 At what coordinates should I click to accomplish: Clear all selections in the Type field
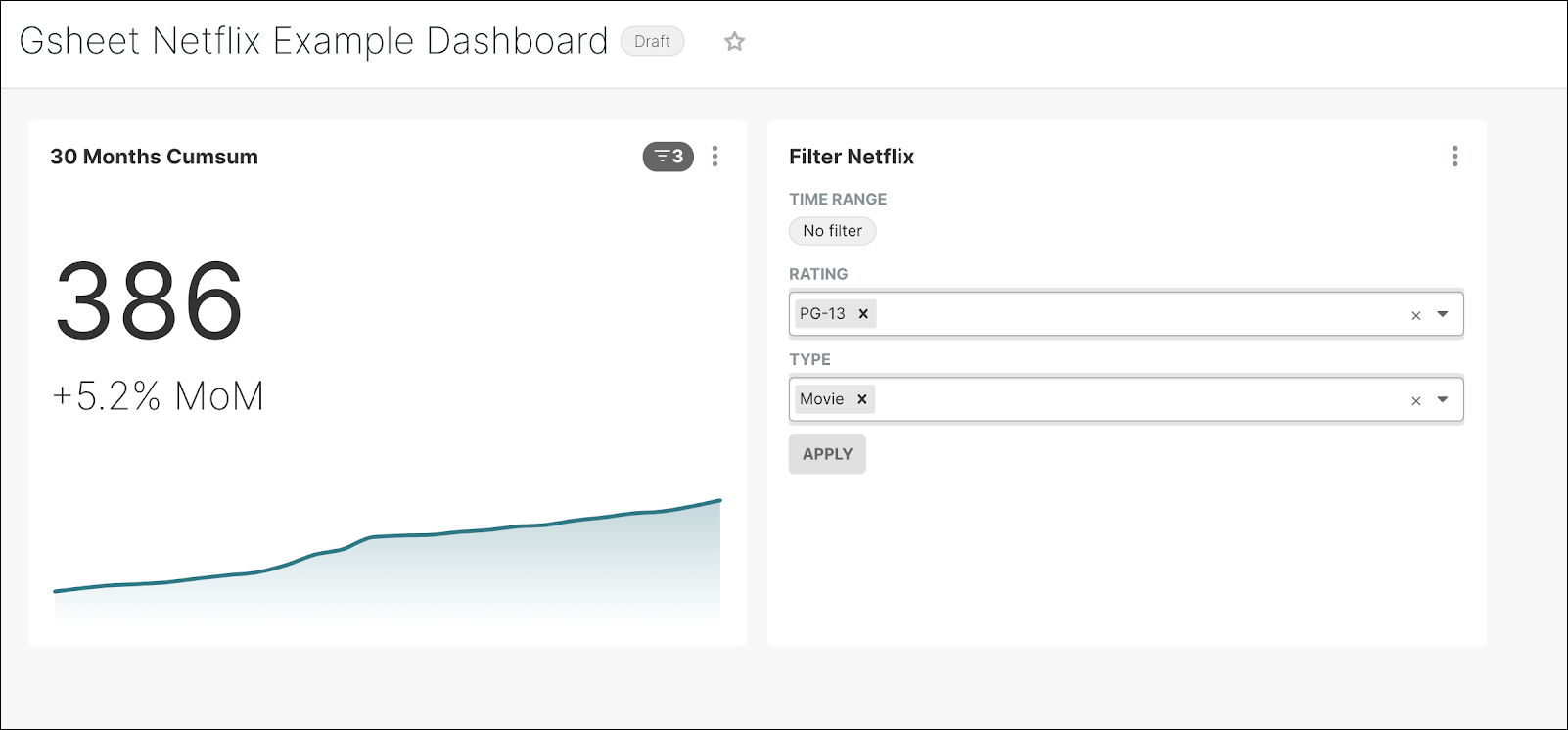(1415, 400)
